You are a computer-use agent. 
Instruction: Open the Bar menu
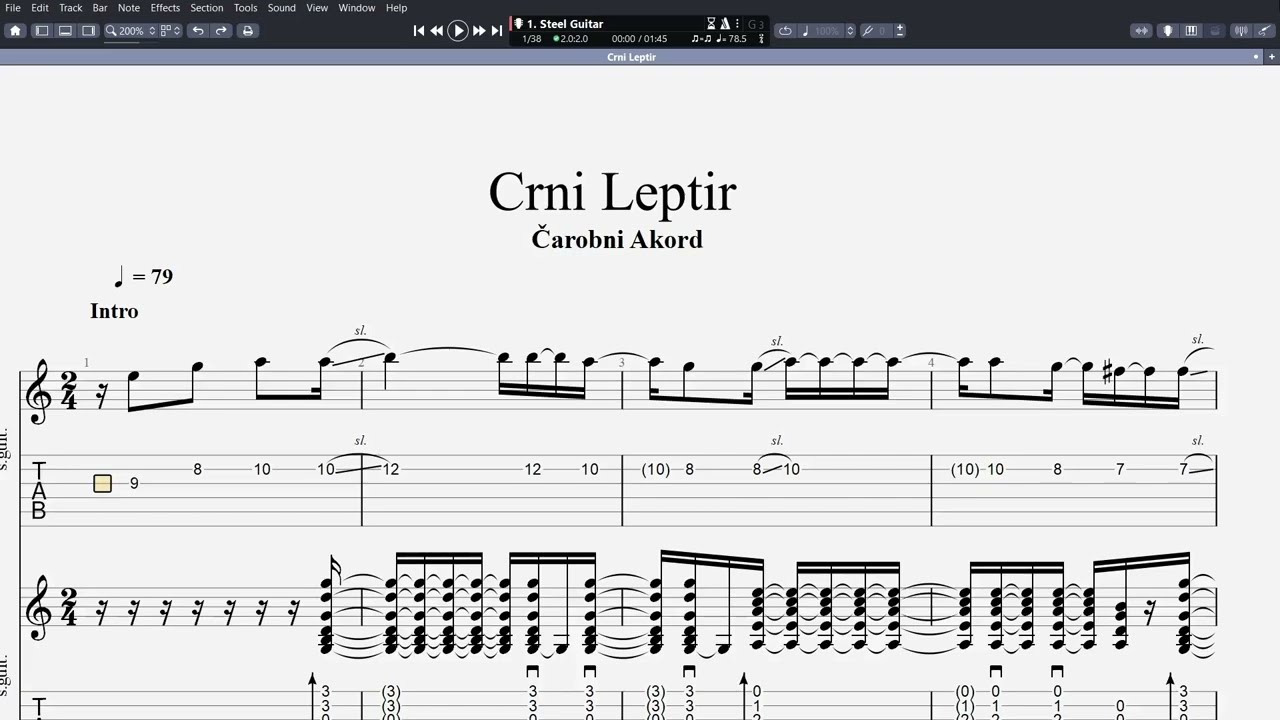tap(100, 8)
